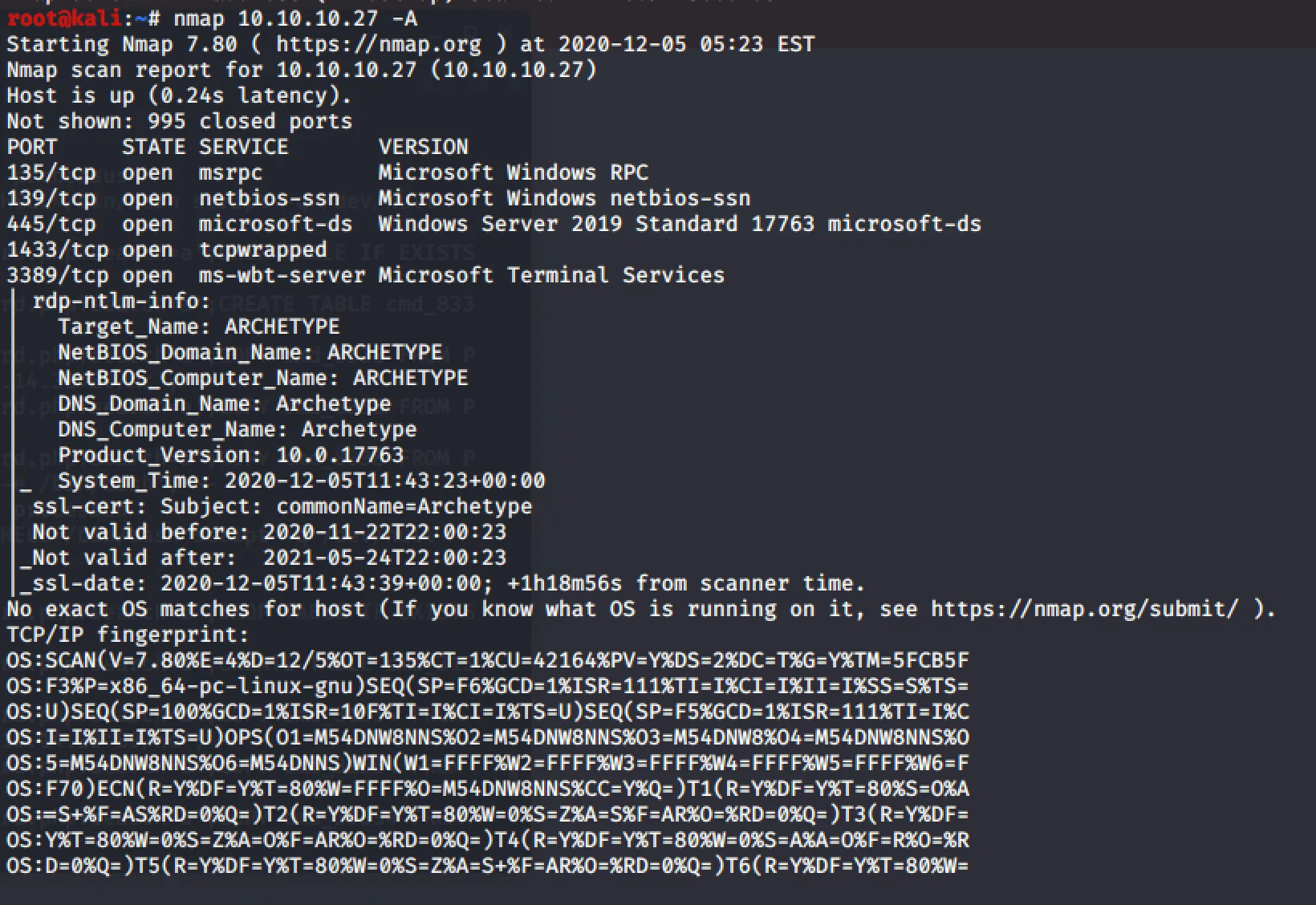Viewport: 1316px width, 905px height.
Task: Click the TCP/IP fingerprint heading
Action: (x=128, y=635)
